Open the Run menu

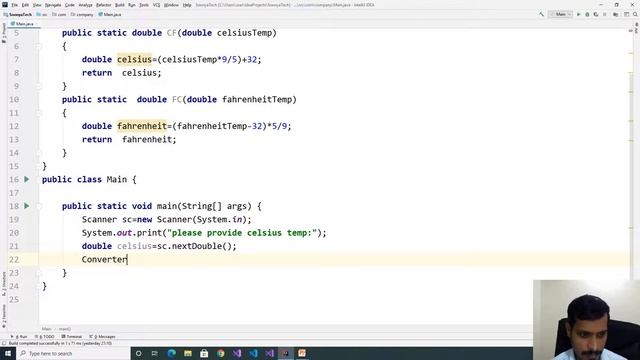[x=132, y=5]
